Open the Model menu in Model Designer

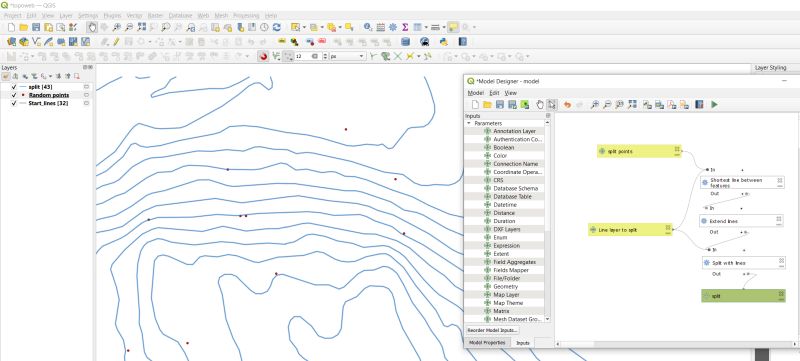476,93
